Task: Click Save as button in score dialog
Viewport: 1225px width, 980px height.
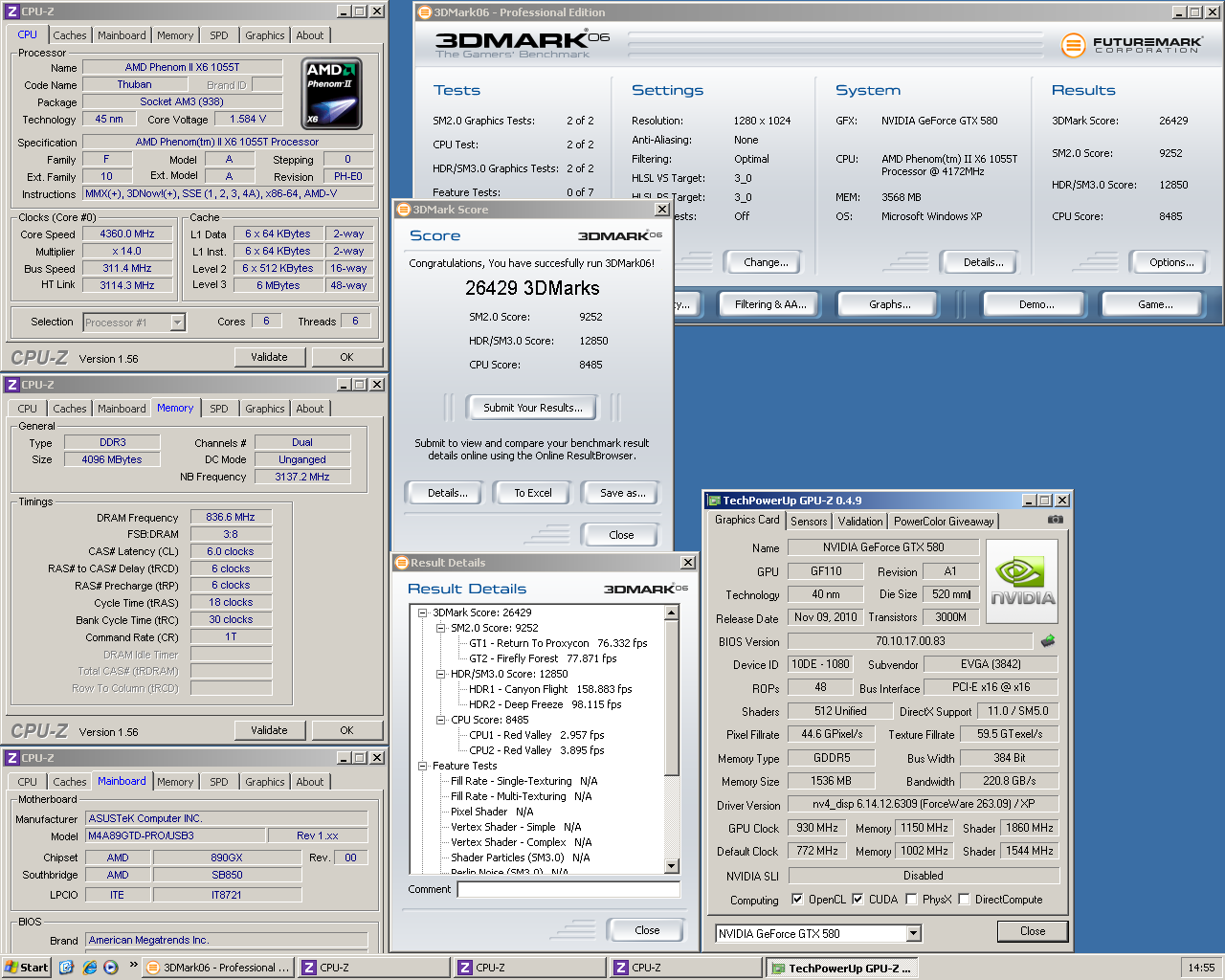Action: click(x=622, y=493)
